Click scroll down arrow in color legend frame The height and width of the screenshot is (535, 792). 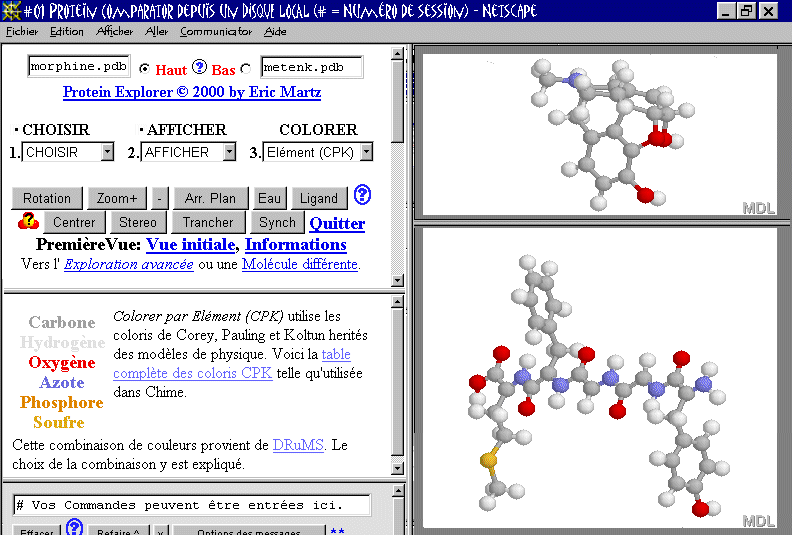click(398, 468)
